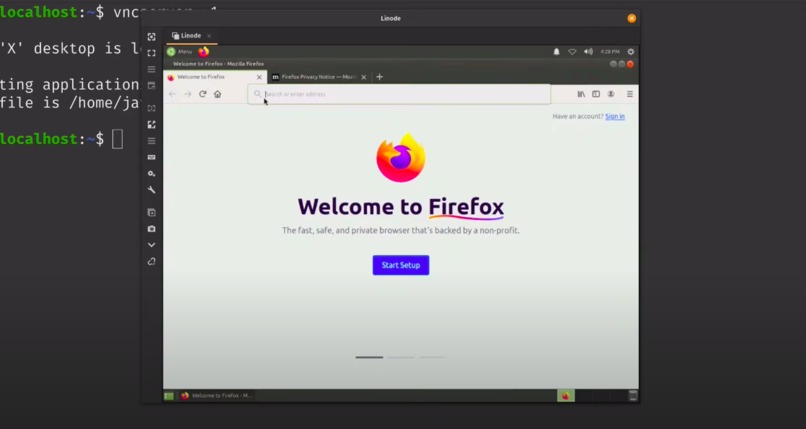Viewport: 806px width, 429px height.
Task: Click the Sign in link
Action: point(615,116)
